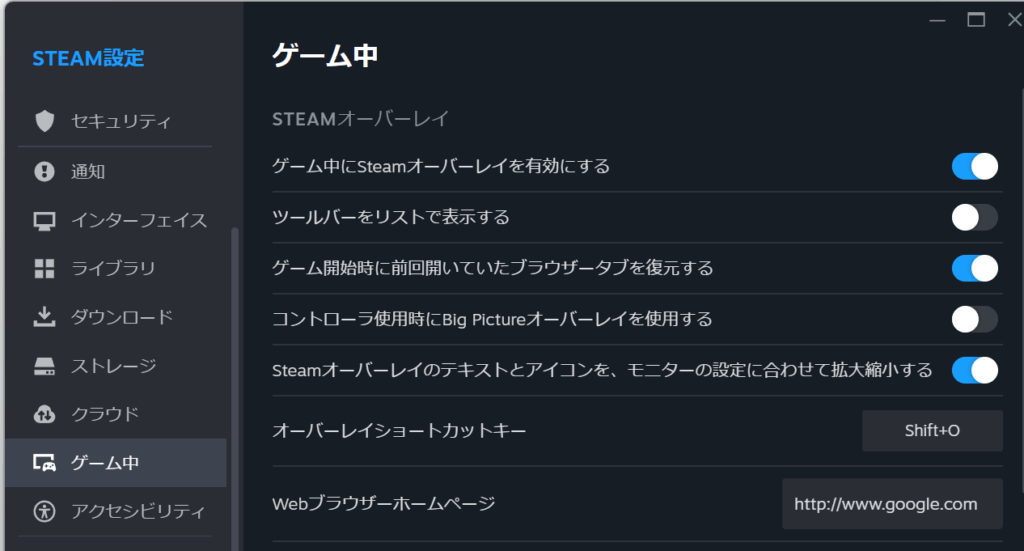Enable the ツールバーをリストで表示する toggle

(x=974, y=217)
